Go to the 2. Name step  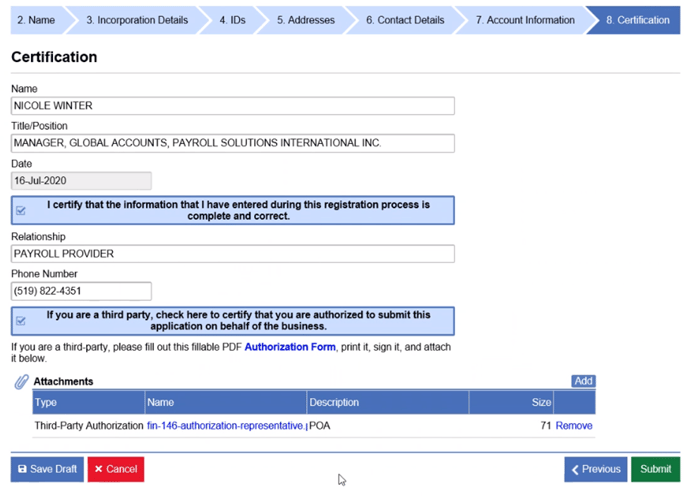click(x=34, y=20)
